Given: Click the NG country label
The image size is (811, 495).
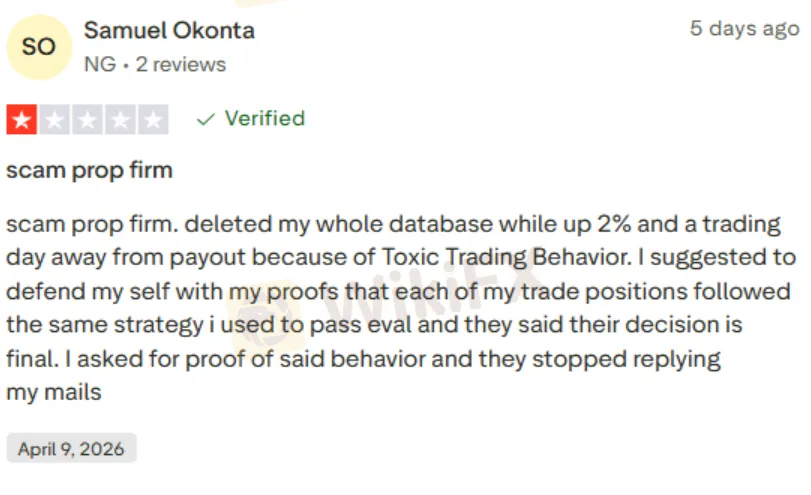Looking at the screenshot, I should click(x=99, y=65).
